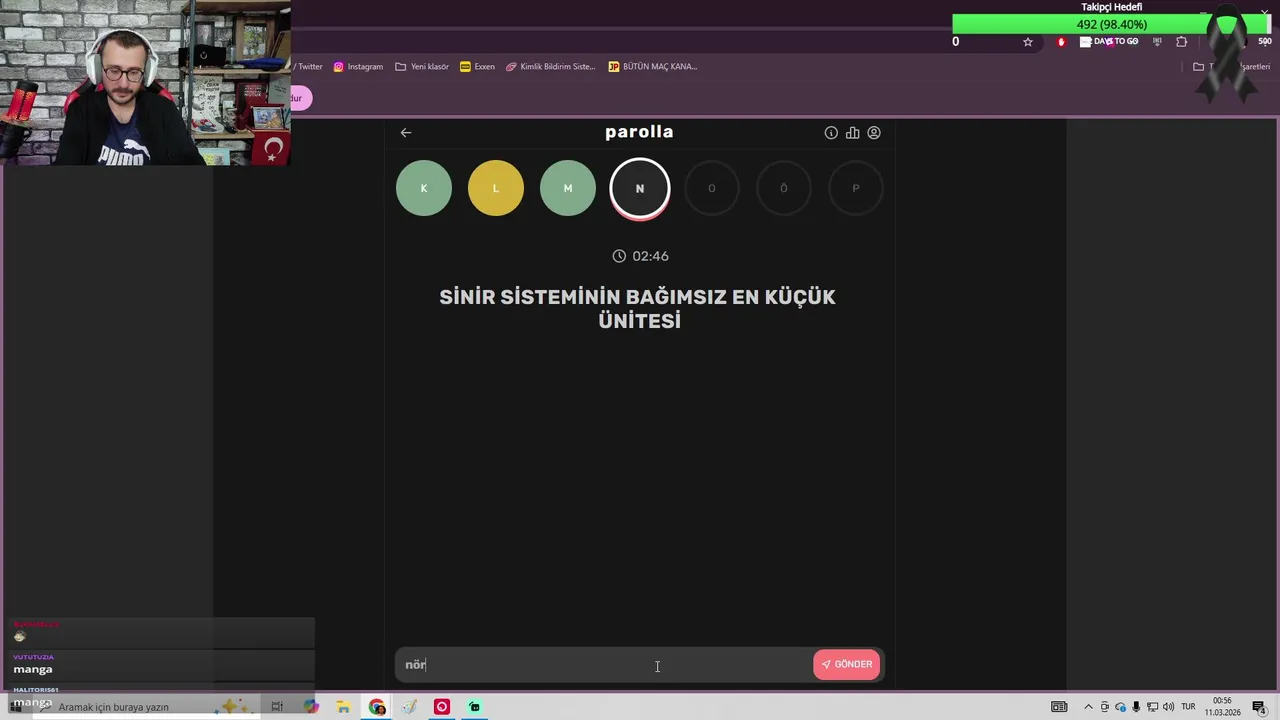Open the Twitter bookmark

[309, 67]
